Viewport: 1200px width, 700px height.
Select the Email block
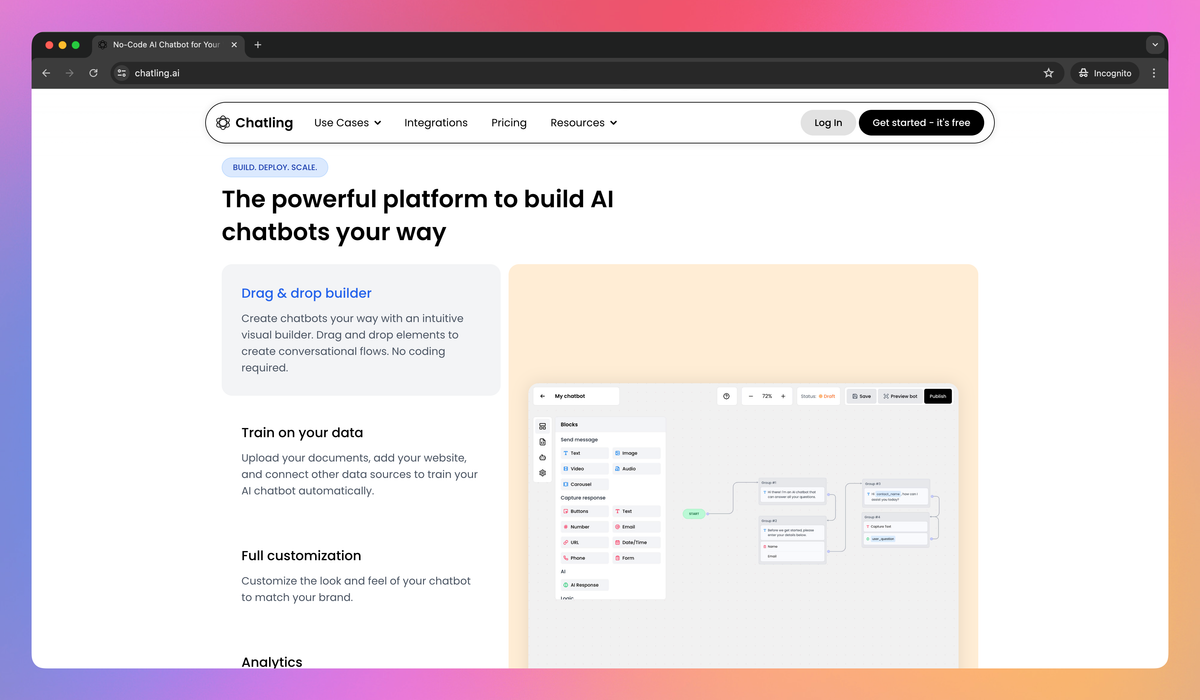click(x=637, y=527)
